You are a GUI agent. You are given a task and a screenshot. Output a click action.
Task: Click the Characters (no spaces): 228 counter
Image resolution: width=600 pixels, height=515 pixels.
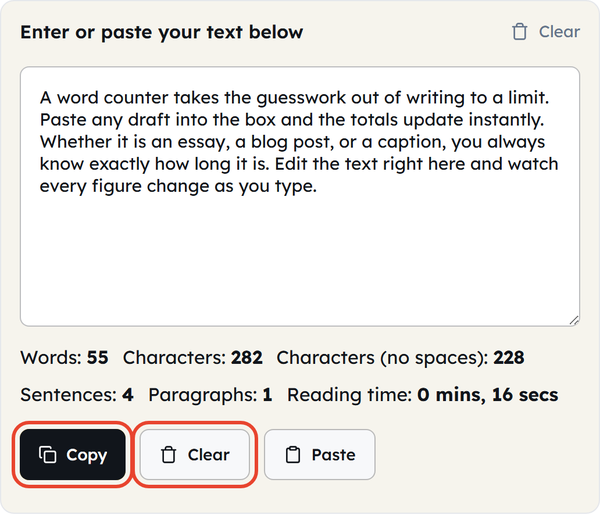(x=400, y=358)
